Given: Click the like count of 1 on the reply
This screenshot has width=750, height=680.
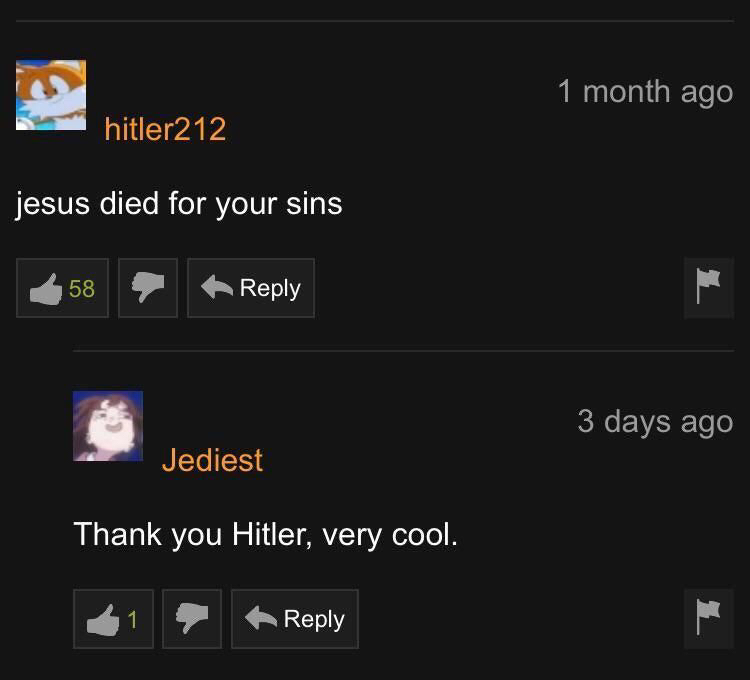Looking at the screenshot, I should click(132, 620).
